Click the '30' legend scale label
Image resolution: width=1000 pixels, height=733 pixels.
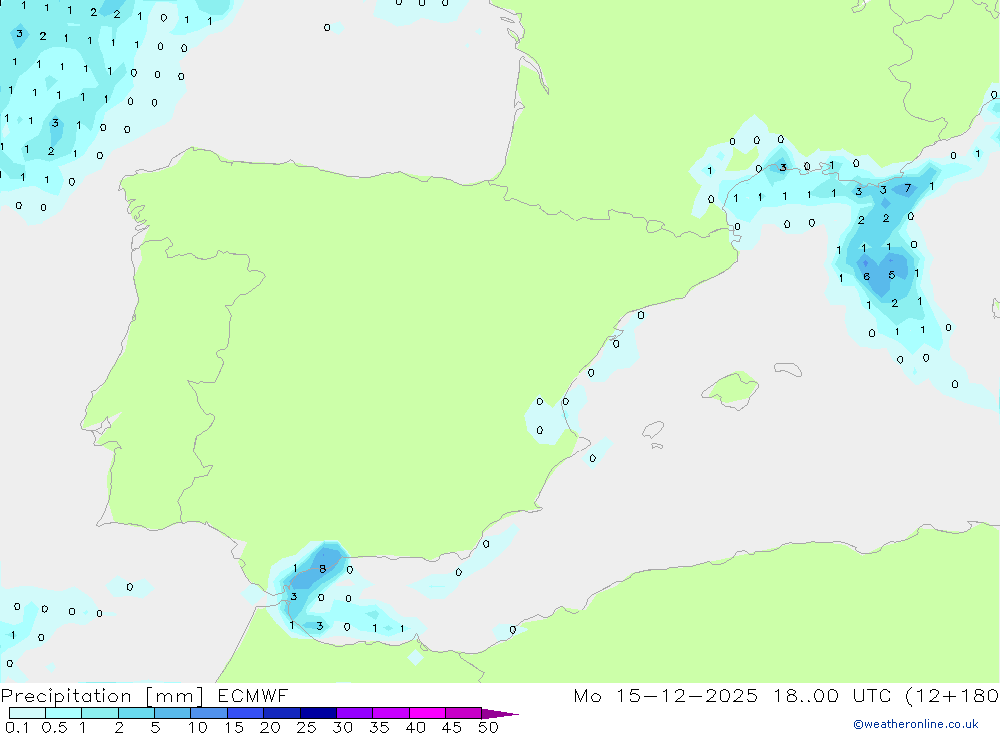pos(343,727)
